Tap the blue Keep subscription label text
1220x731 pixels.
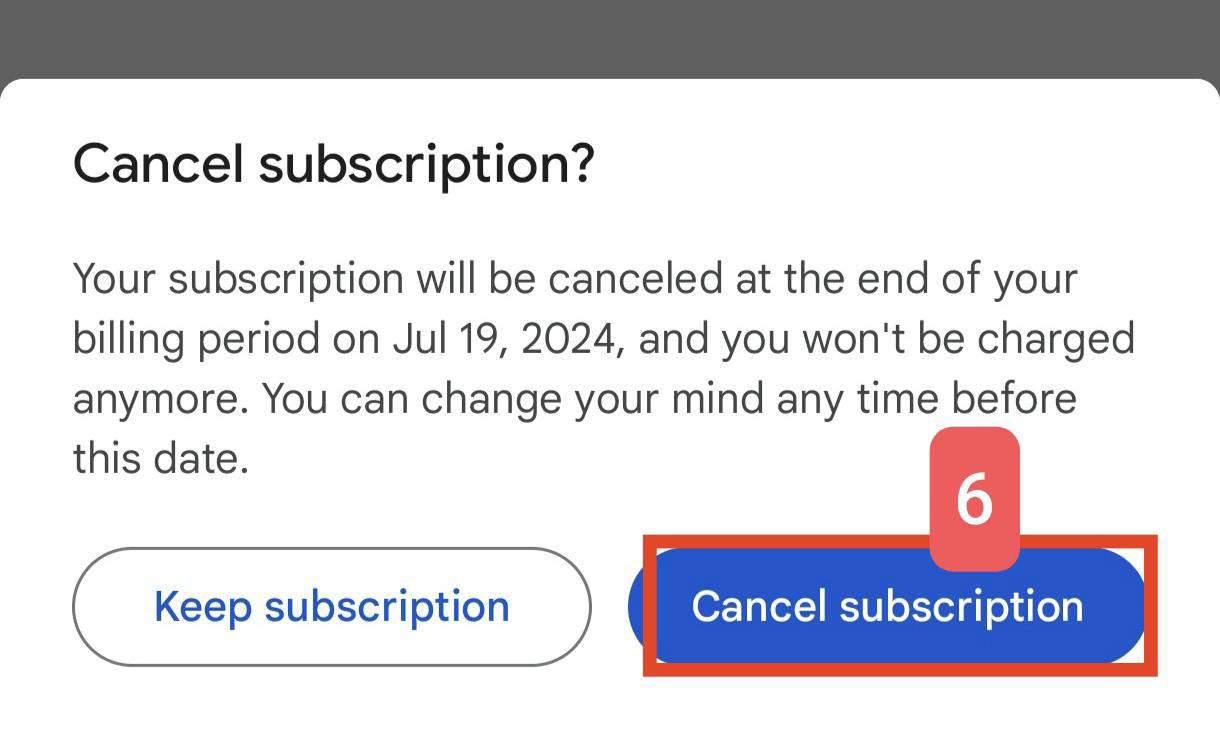coord(332,606)
